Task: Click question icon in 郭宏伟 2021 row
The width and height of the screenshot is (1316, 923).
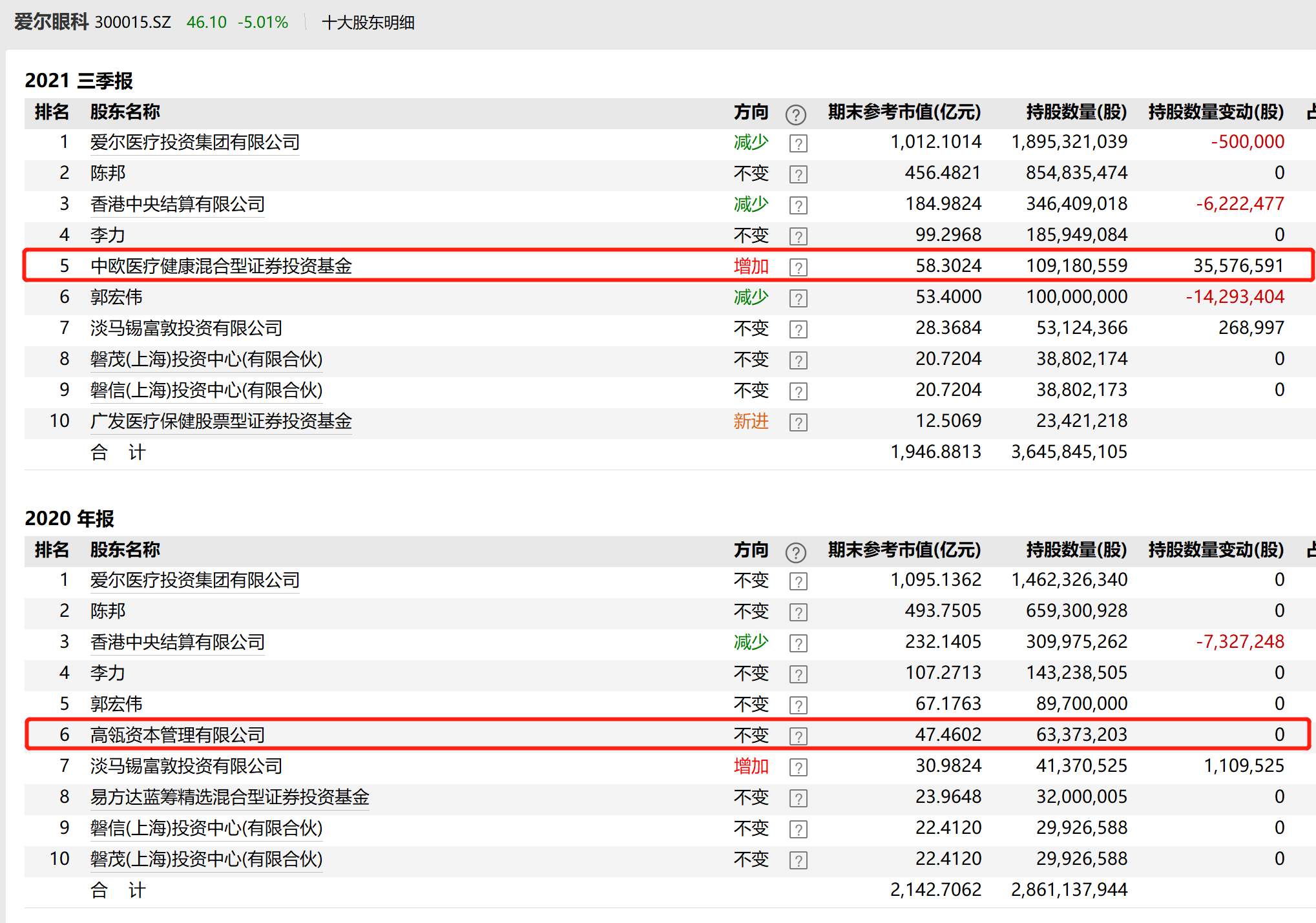Action: pyautogui.click(x=798, y=298)
